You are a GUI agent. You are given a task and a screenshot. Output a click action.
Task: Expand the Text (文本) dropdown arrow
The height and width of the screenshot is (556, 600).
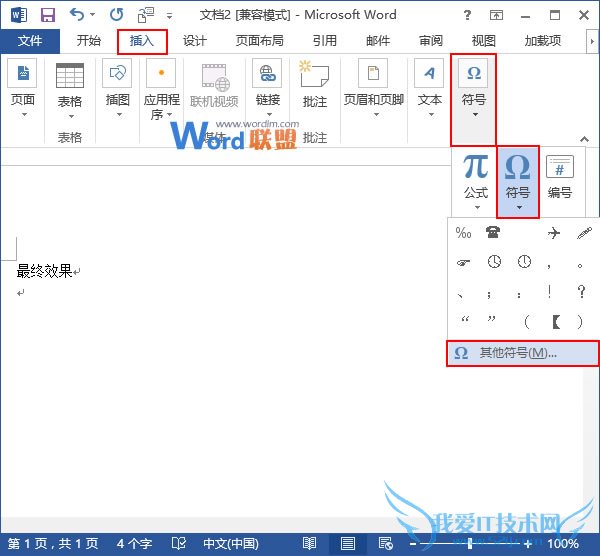(x=431, y=114)
